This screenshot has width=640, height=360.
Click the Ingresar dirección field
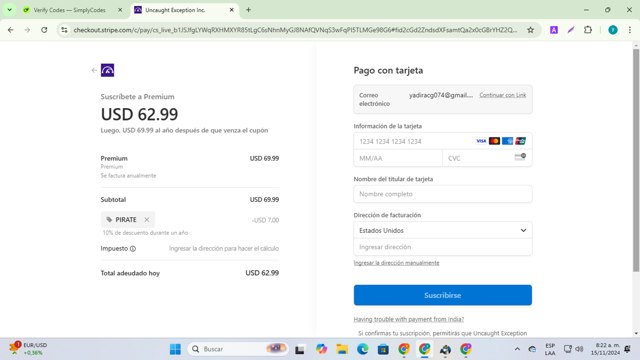pos(443,247)
